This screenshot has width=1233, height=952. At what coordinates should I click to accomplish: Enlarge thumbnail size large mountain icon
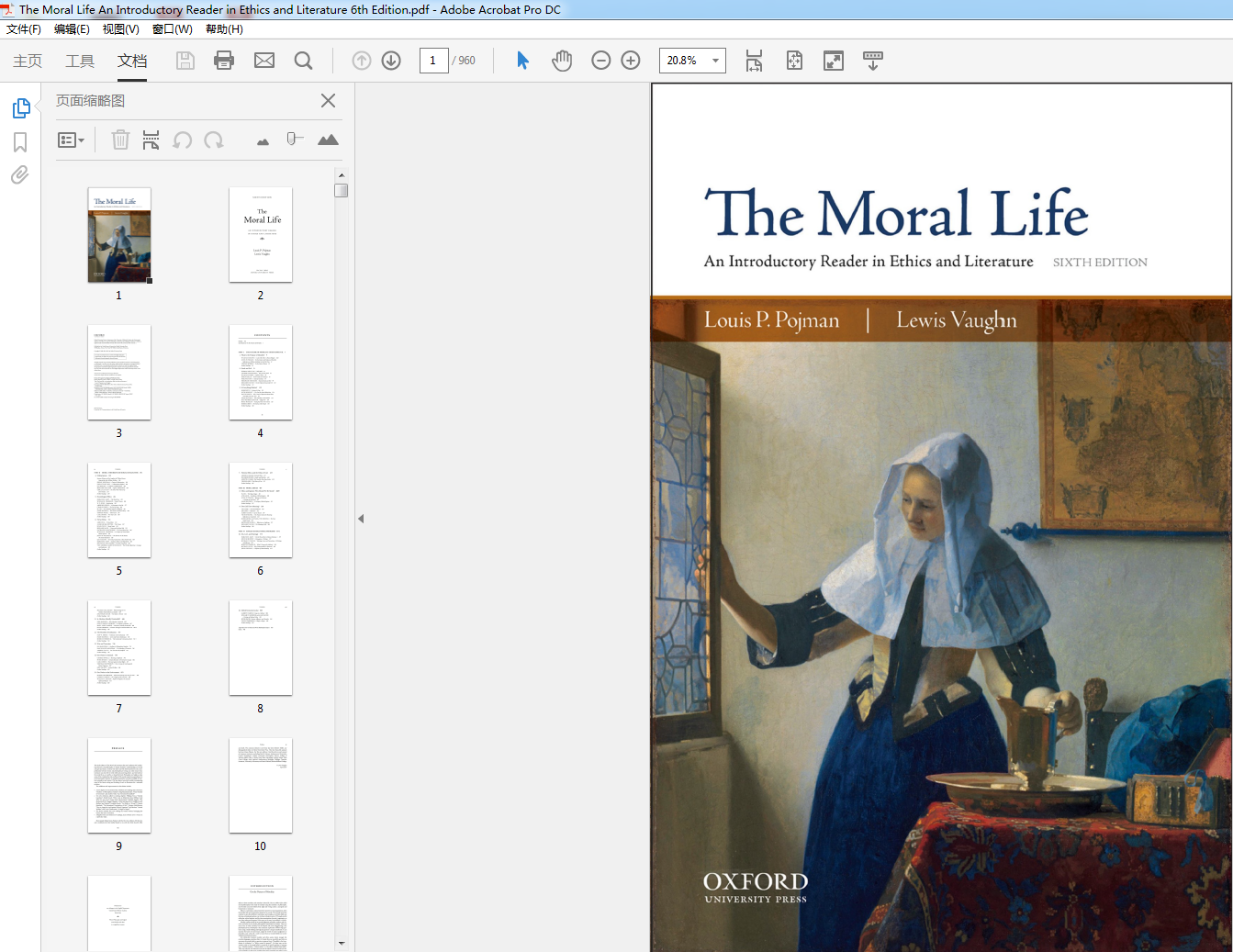pos(328,140)
